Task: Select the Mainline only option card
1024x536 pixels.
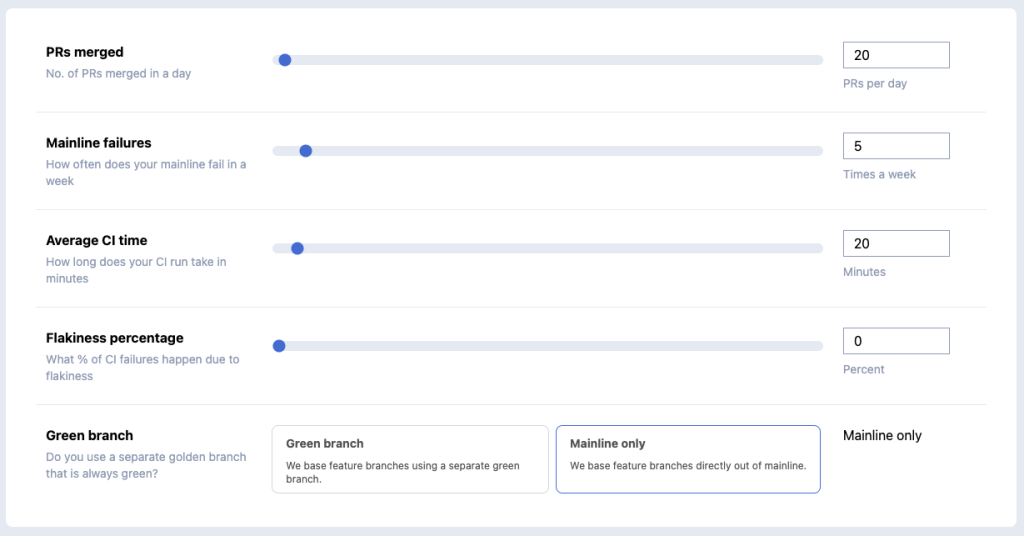Action: tap(688, 459)
